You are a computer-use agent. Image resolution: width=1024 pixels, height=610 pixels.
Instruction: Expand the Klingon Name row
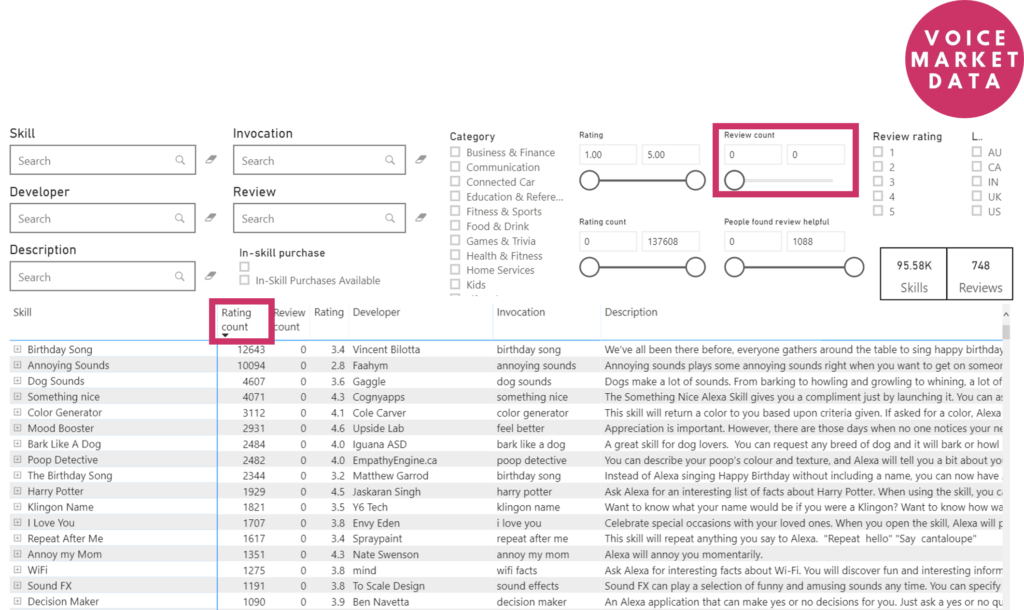click(18, 507)
